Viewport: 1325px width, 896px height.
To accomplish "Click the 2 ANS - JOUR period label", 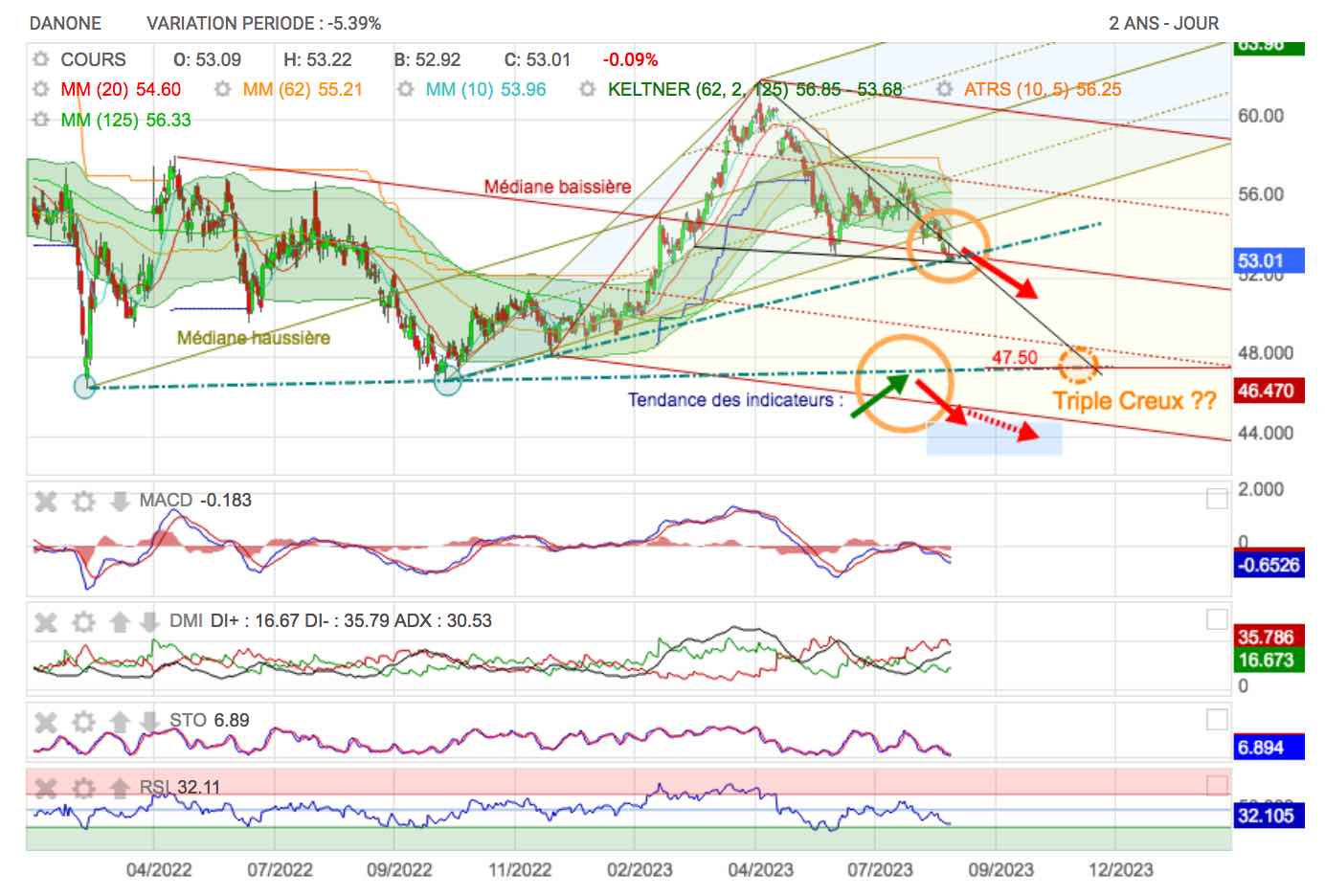I will pyautogui.click(x=1164, y=23).
